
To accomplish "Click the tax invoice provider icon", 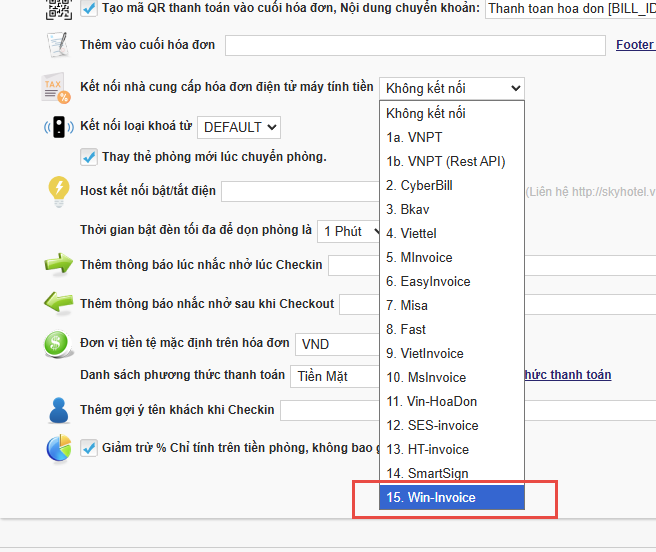I will click(57, 89).
